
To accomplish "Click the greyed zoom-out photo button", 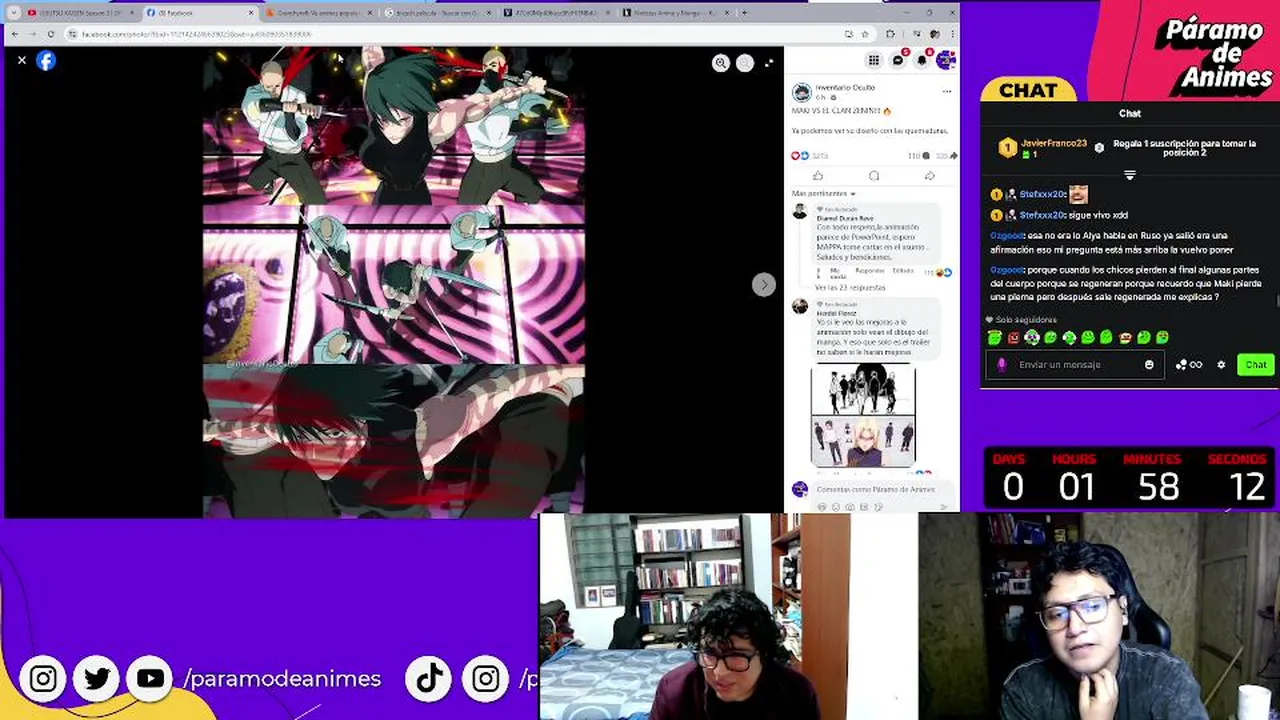I will (745, 63).
